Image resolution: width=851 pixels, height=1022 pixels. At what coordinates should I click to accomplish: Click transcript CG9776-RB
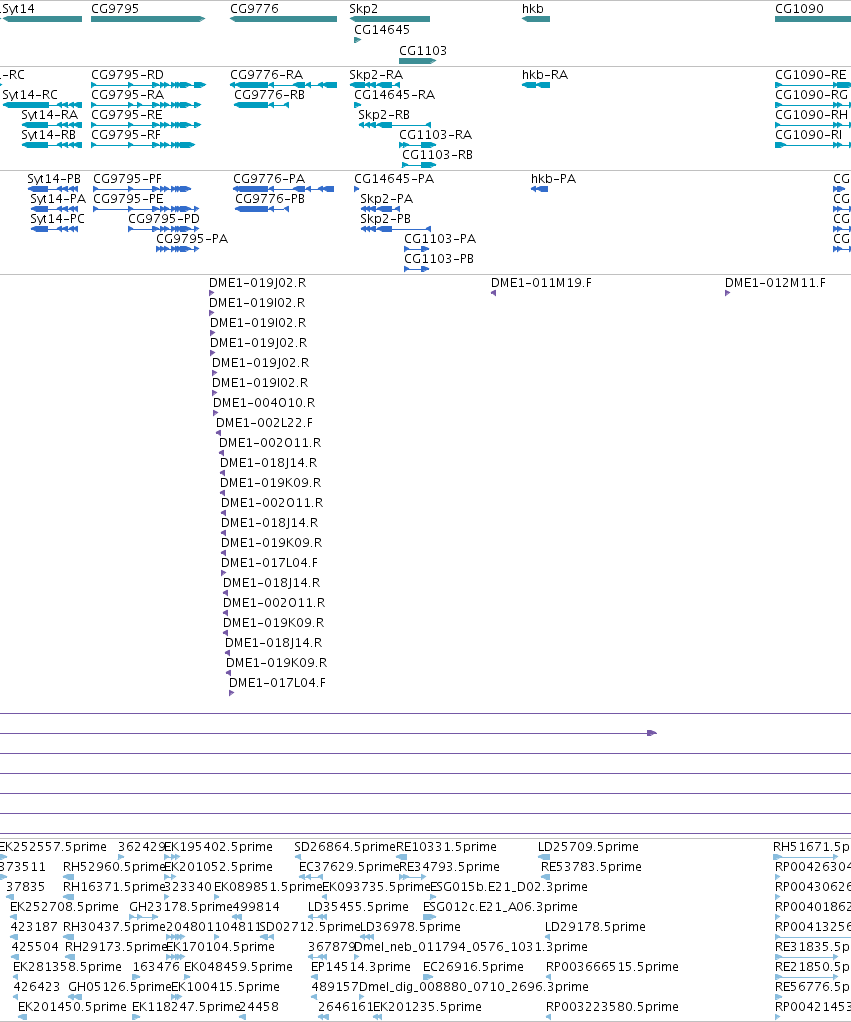point(270,95)
